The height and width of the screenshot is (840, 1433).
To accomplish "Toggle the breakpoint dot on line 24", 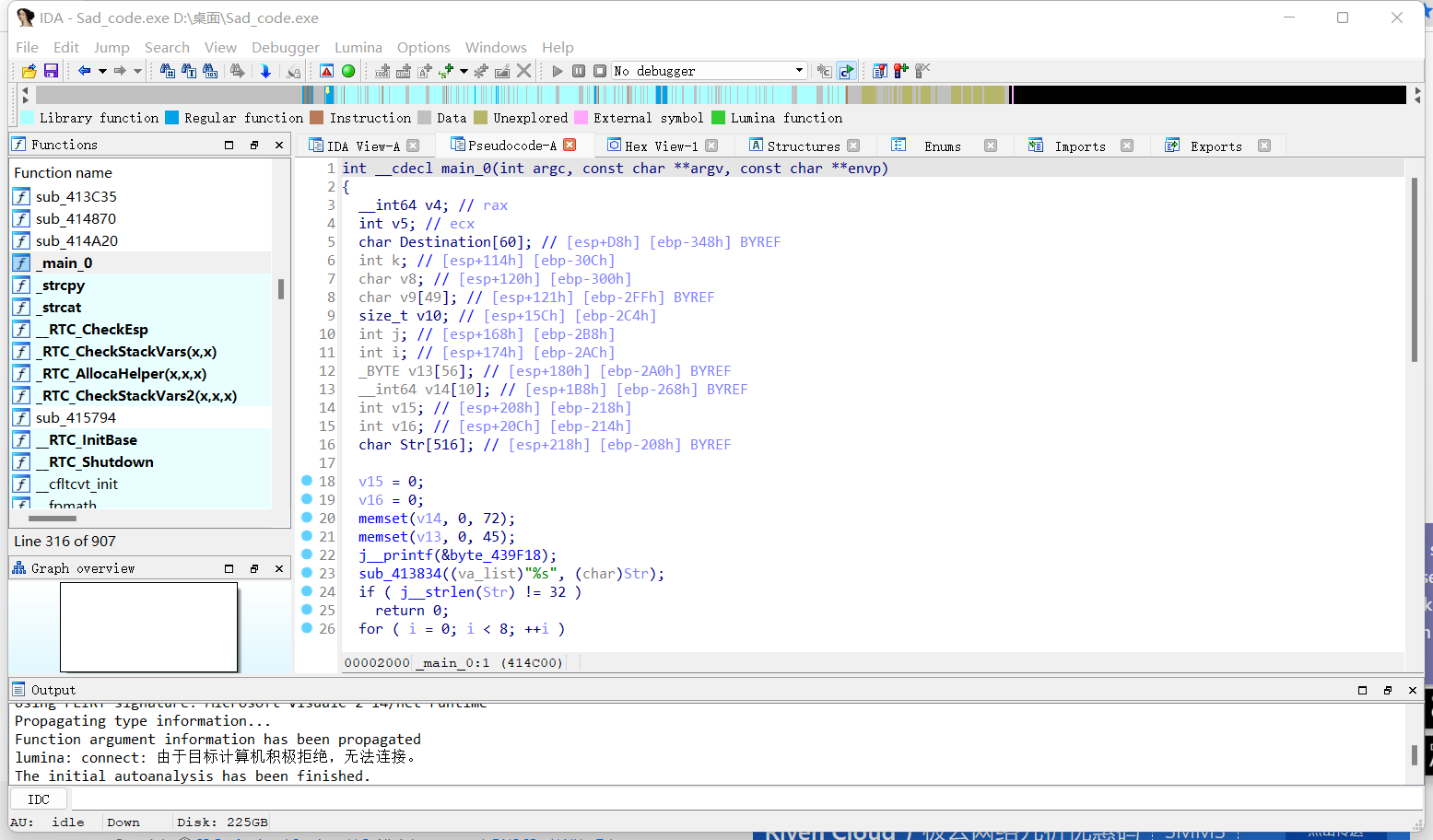I will click(307, 591).
